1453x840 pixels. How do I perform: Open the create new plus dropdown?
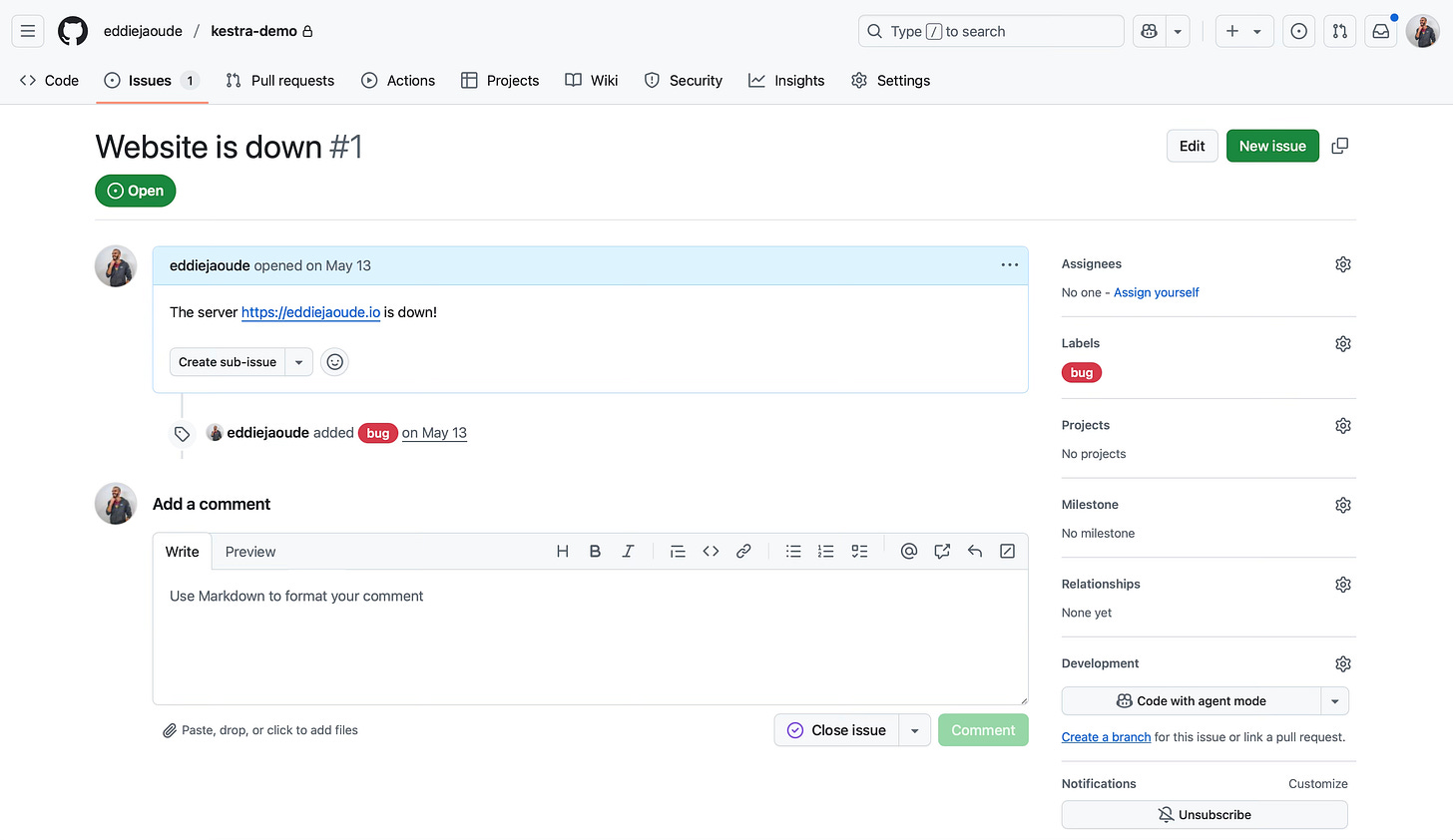(x=1244, y=31)
